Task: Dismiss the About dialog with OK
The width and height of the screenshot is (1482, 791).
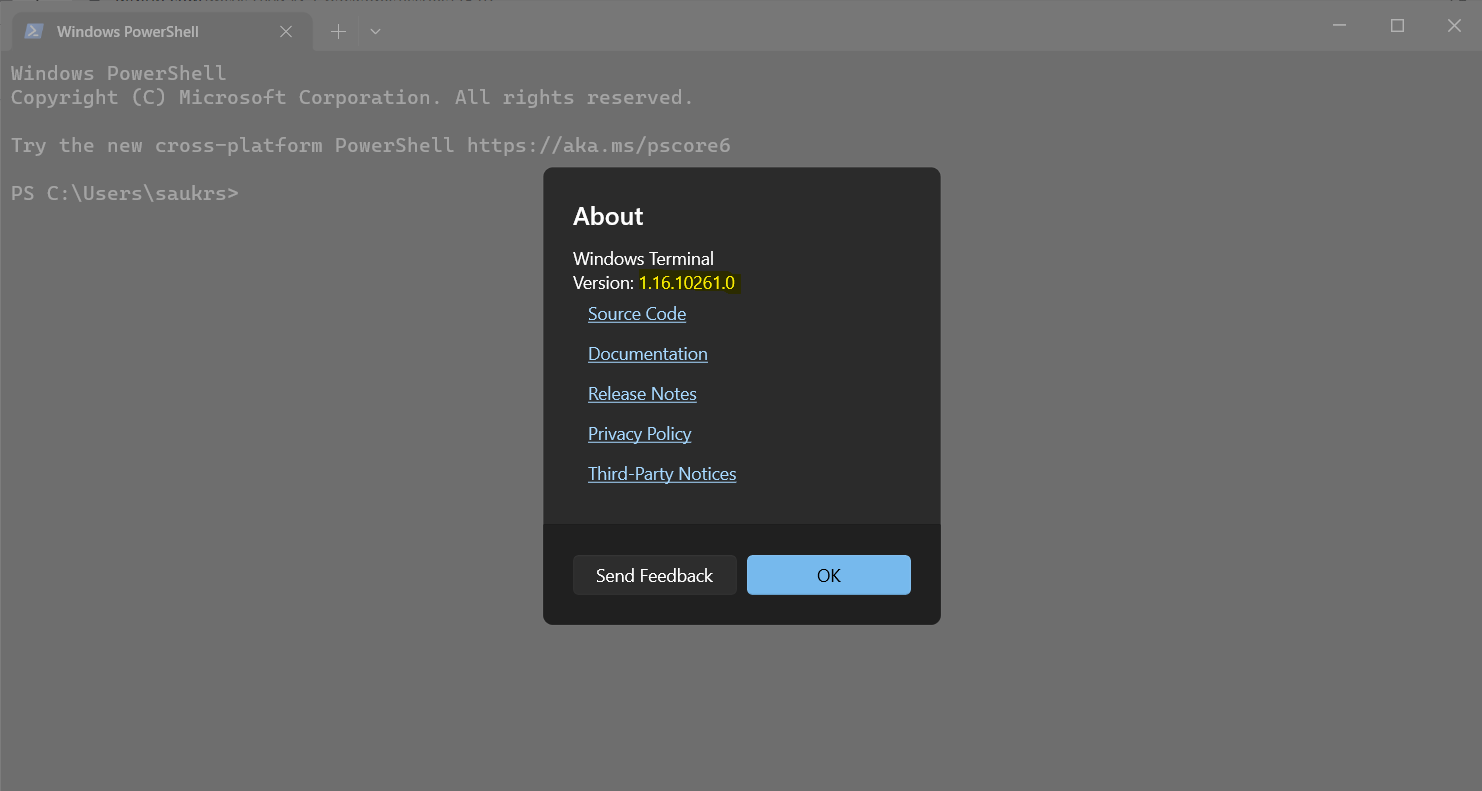Action: 828,575
